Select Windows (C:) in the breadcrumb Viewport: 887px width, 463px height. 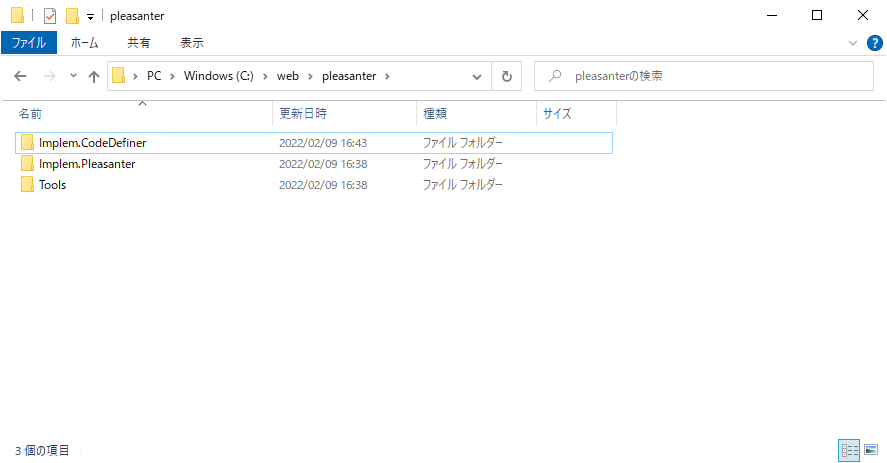218,76
